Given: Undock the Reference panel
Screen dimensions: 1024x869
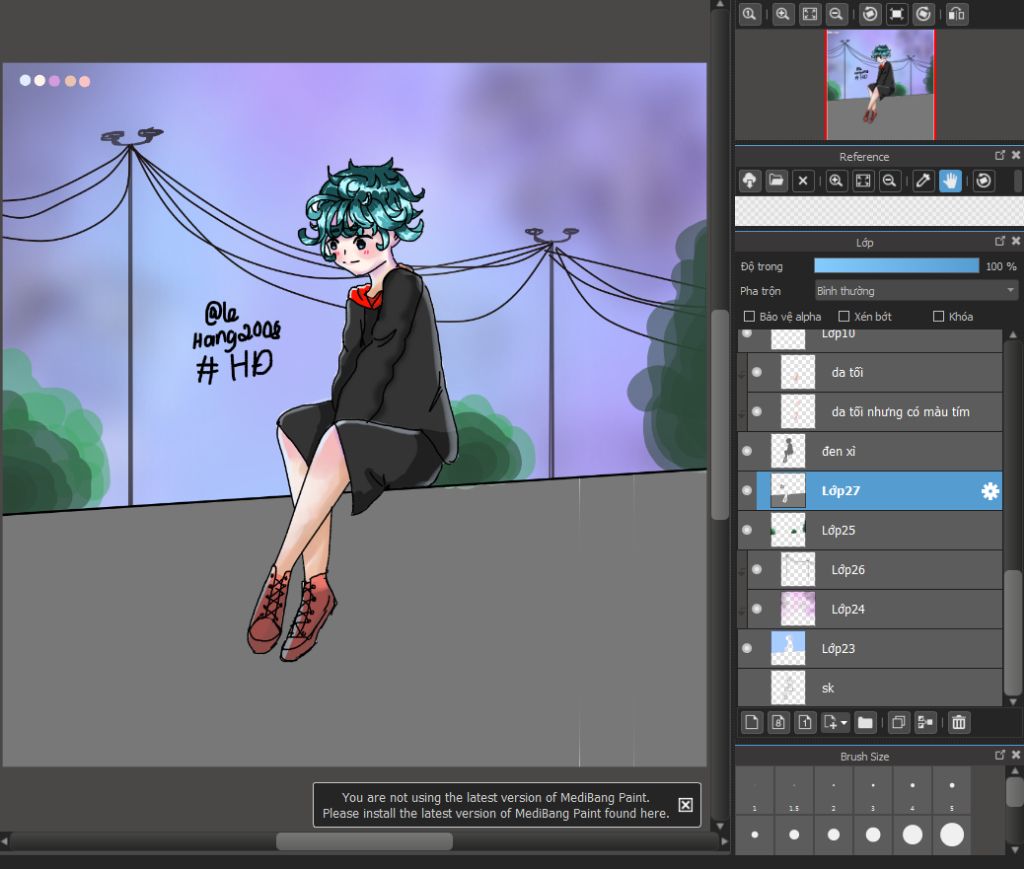Looking at the screenshot, I should click(x=1000, y=155).
